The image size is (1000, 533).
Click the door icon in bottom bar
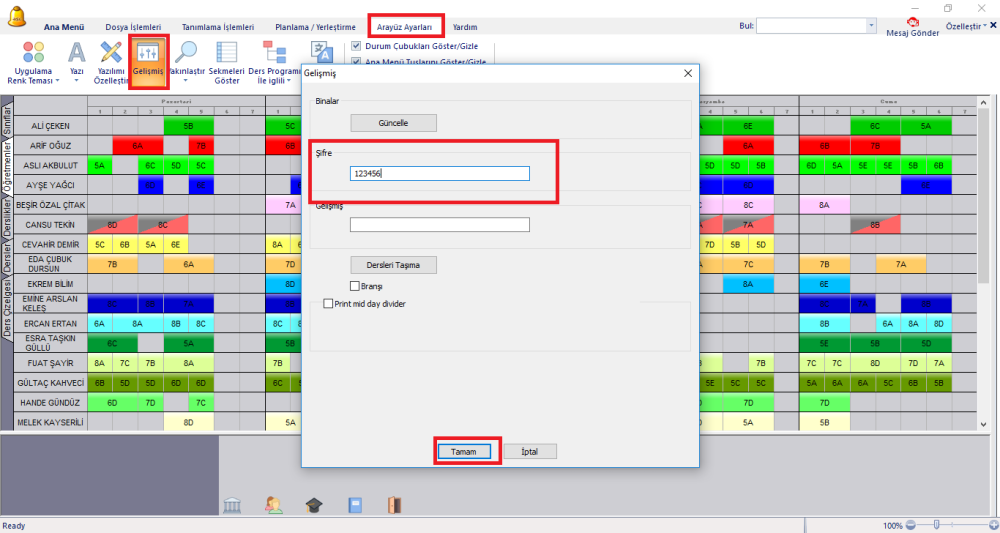(x=395, y=506)
